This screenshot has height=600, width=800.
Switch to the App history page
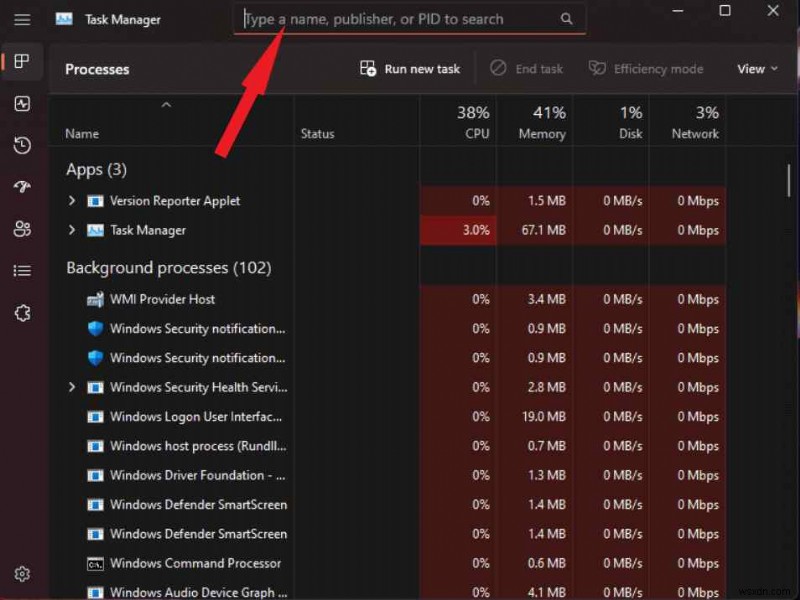(22, 145)
